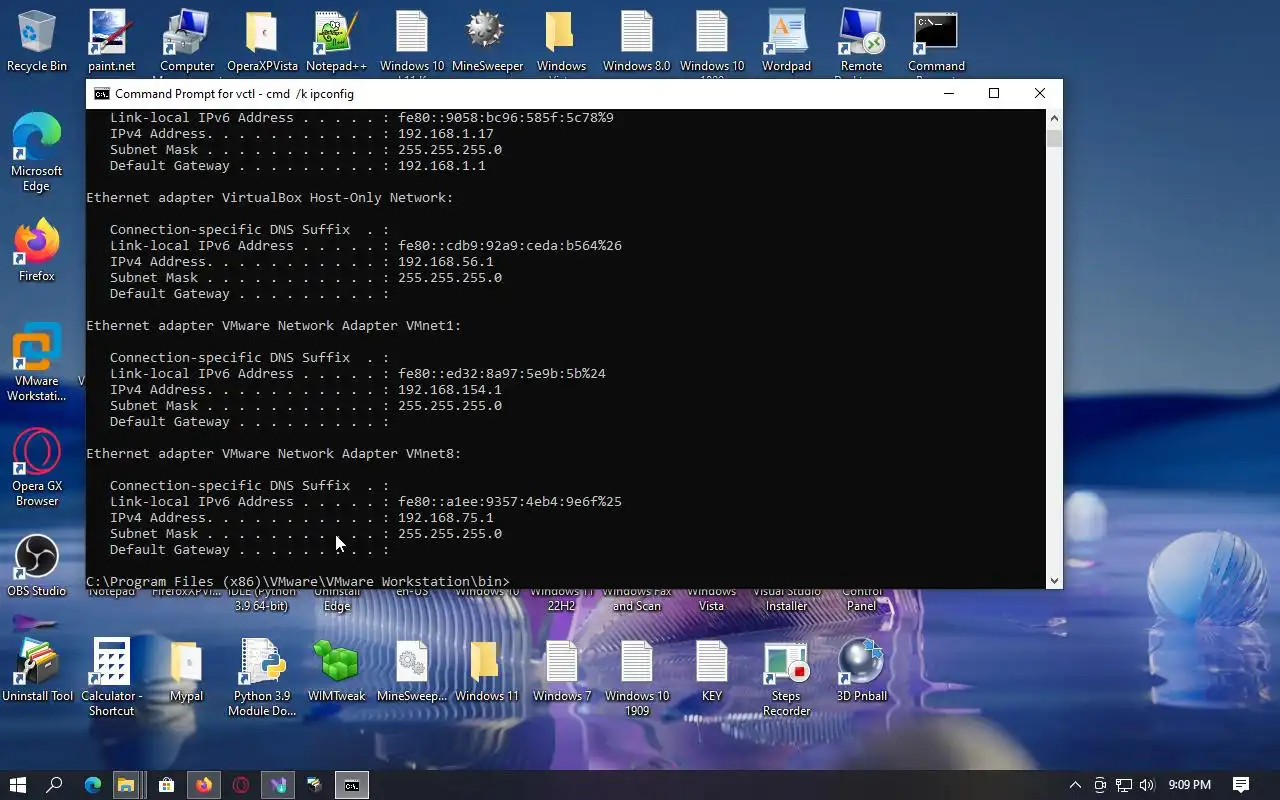1280x800 pixels.
Task: Open the Python 3.9 Module Docs shortcut
Action: (x=262, y=677)
